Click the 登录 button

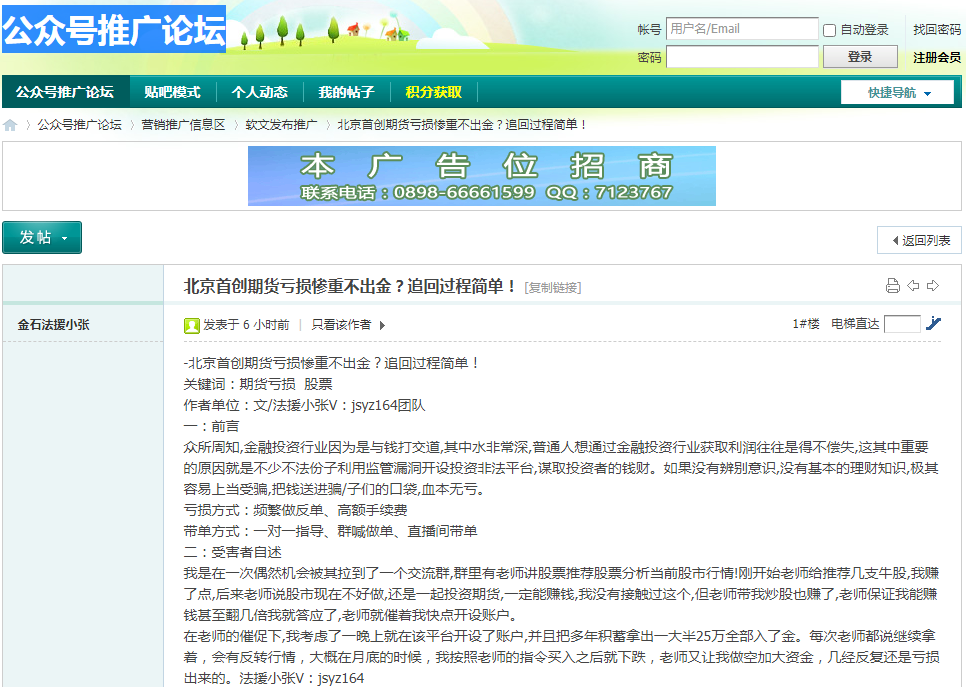tap(860, 57)
